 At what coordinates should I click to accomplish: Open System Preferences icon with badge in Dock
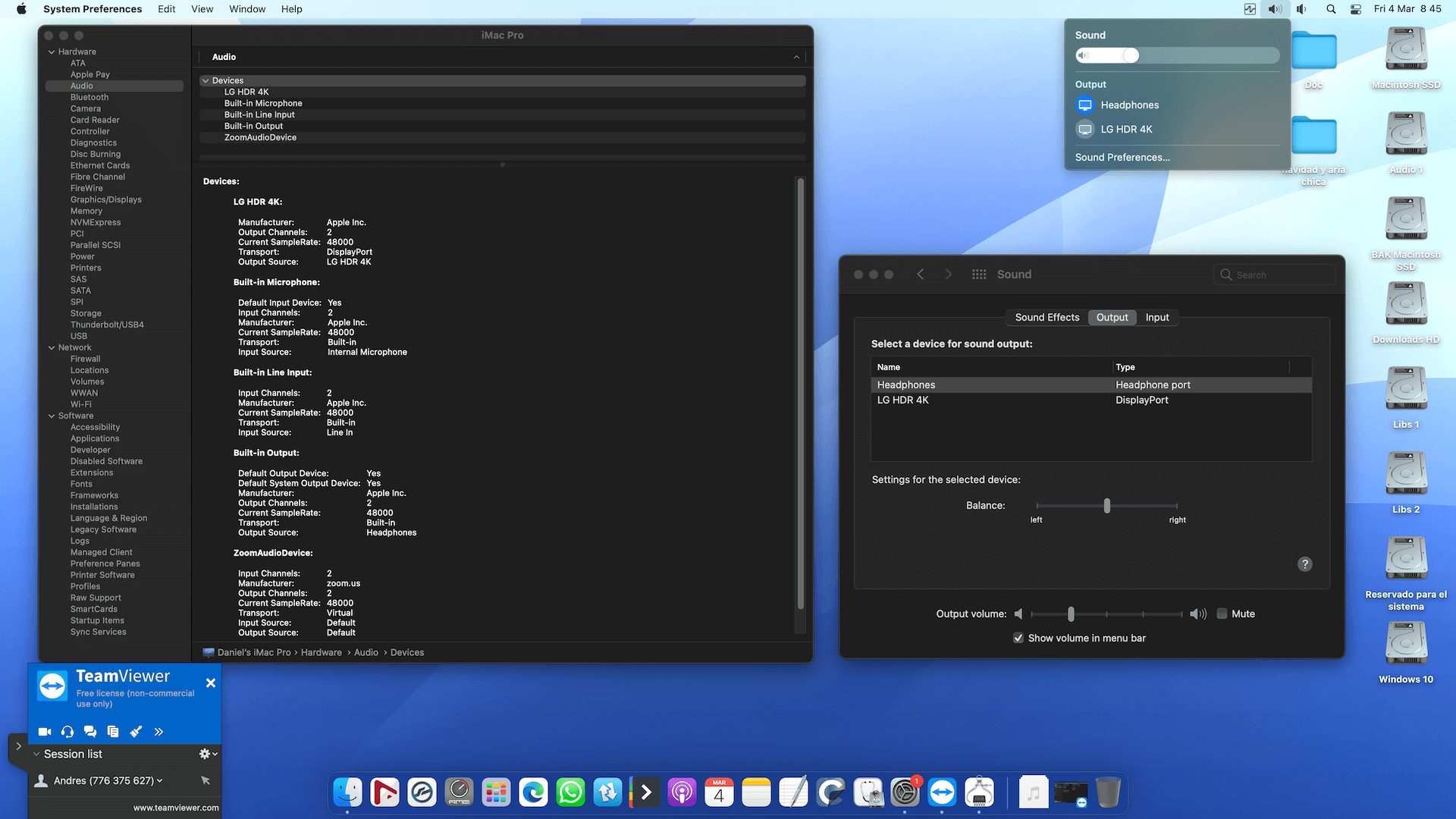point(905,793)
